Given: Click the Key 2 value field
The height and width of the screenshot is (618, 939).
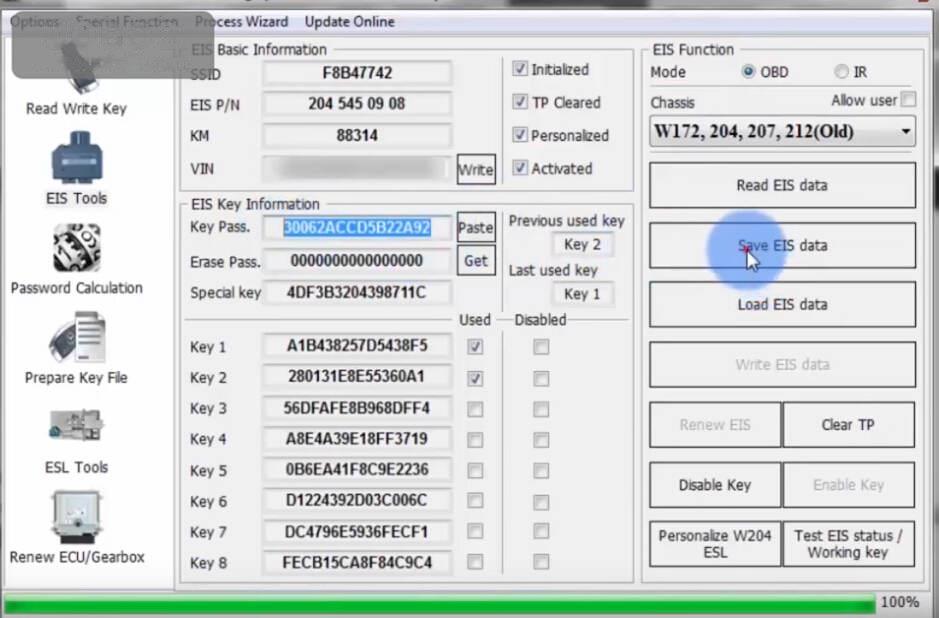Looking at the screenshot, I should [x=357, y=377].
